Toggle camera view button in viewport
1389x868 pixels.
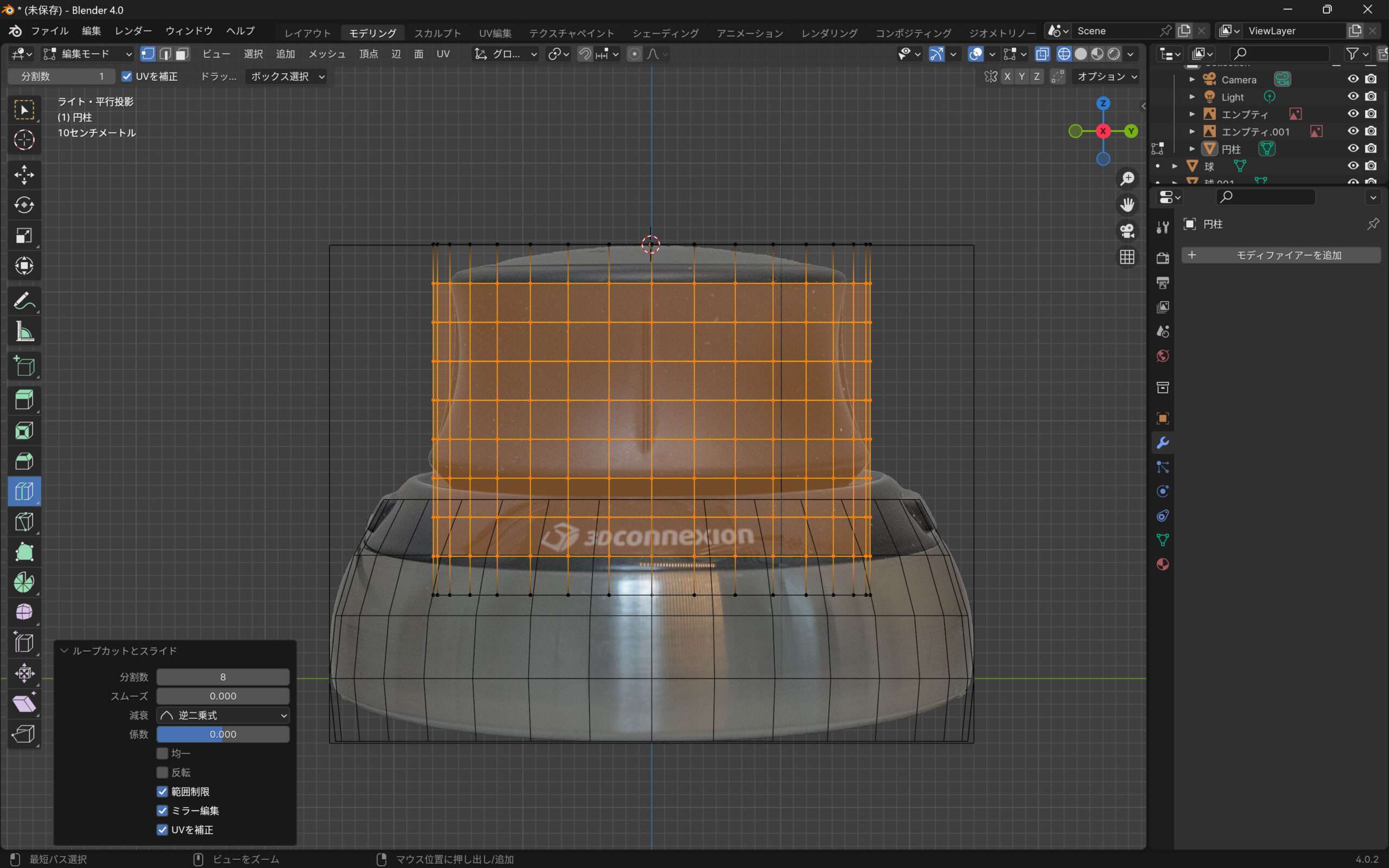click(1127, 231)
